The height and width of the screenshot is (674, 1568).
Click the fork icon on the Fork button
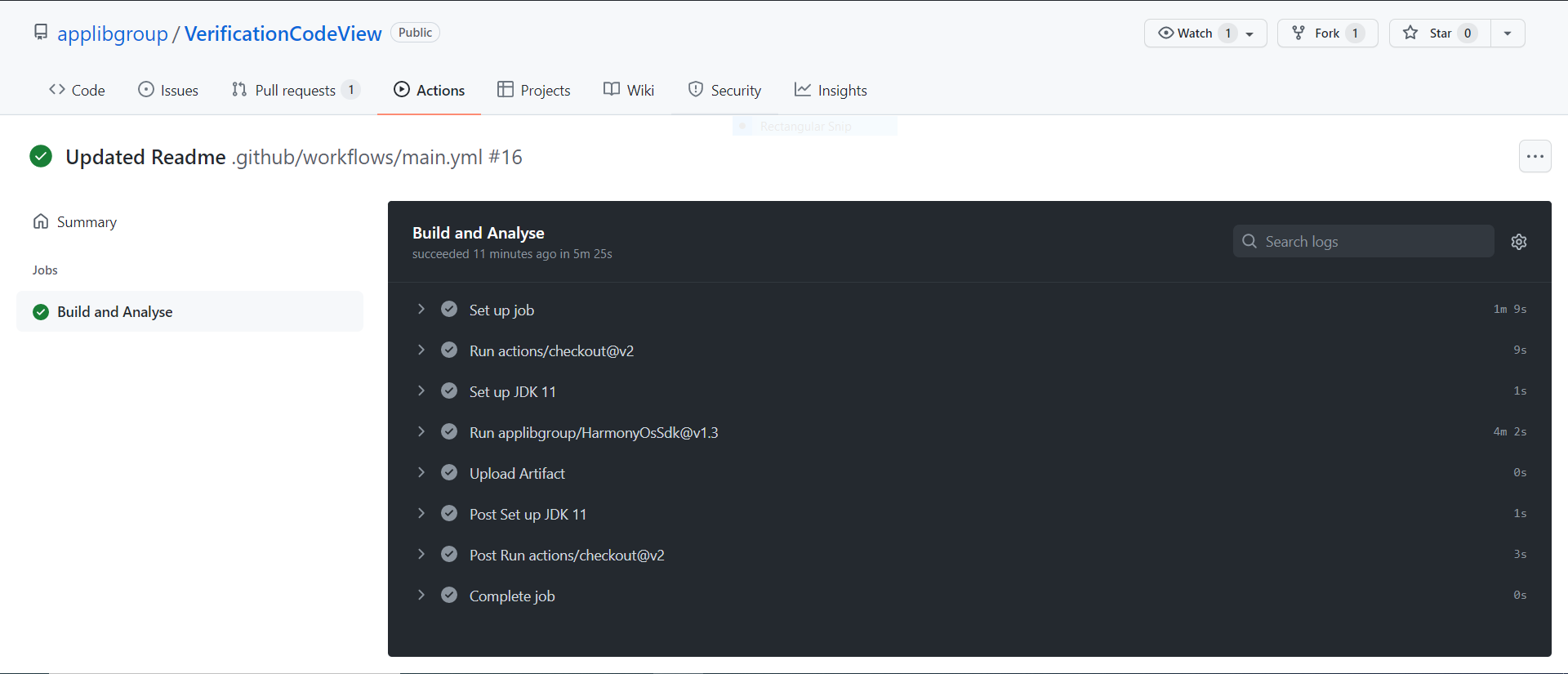(x=1298, y=33)
